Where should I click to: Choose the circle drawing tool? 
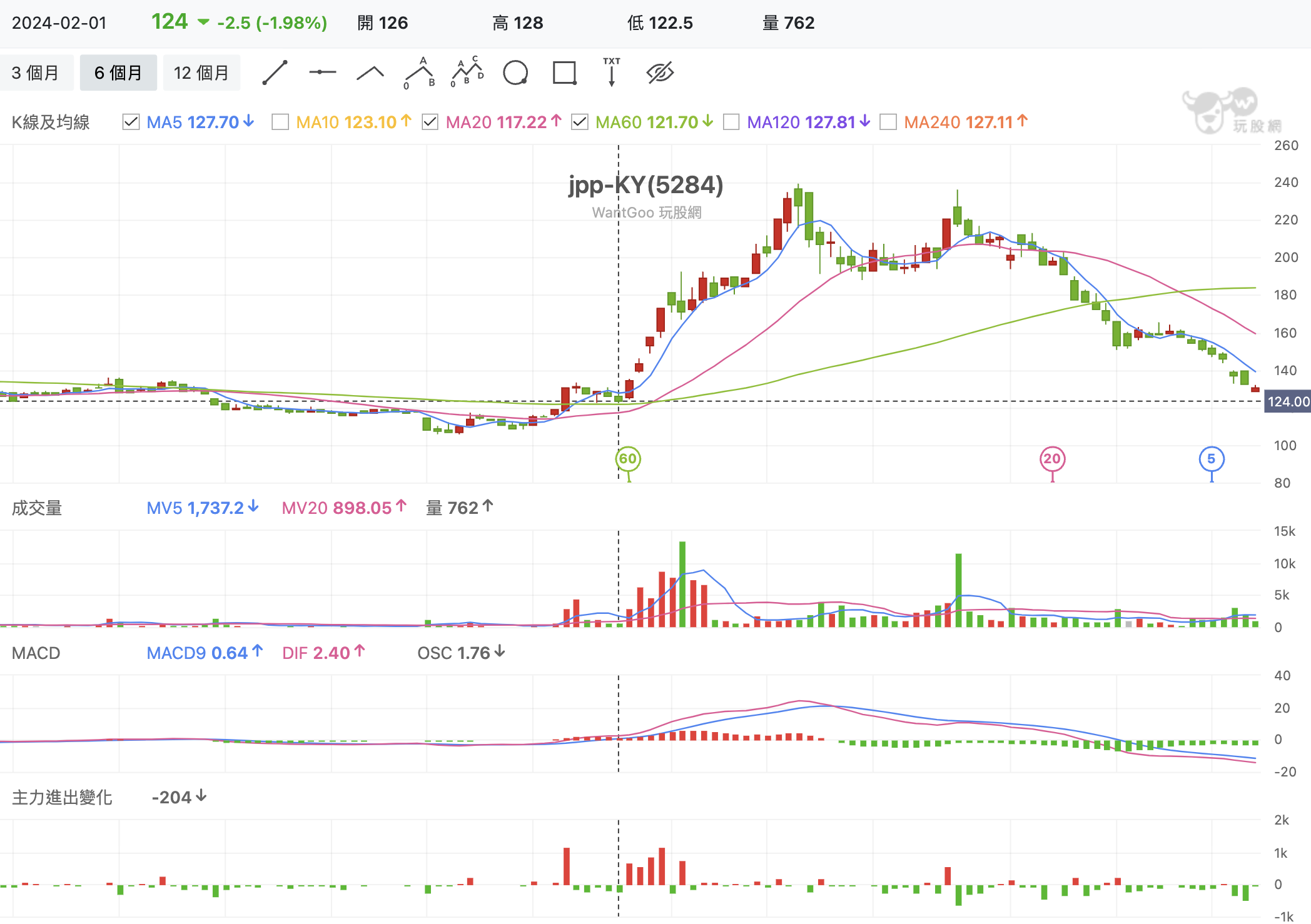click(515, 73)
